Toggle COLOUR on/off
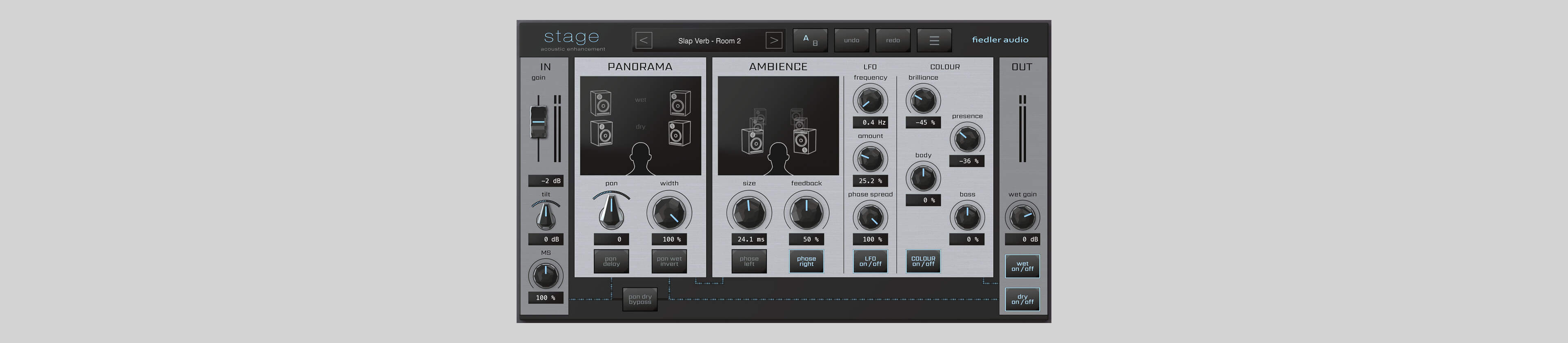This screenshot has width=1568, height=343. click(x=923, y=261)
